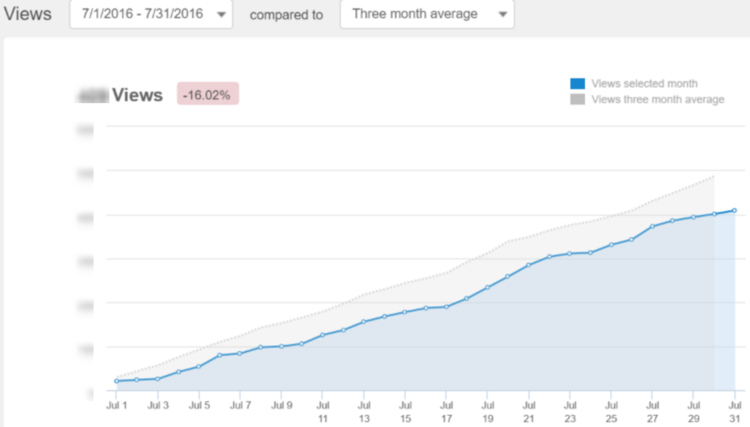
Task: Click the blue Views selected month swatch
Action: (x=577, y=84)
